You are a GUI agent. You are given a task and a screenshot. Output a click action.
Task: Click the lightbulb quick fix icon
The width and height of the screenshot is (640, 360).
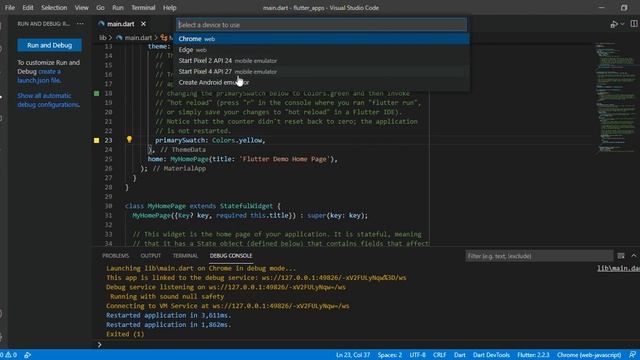click(129, 140)
